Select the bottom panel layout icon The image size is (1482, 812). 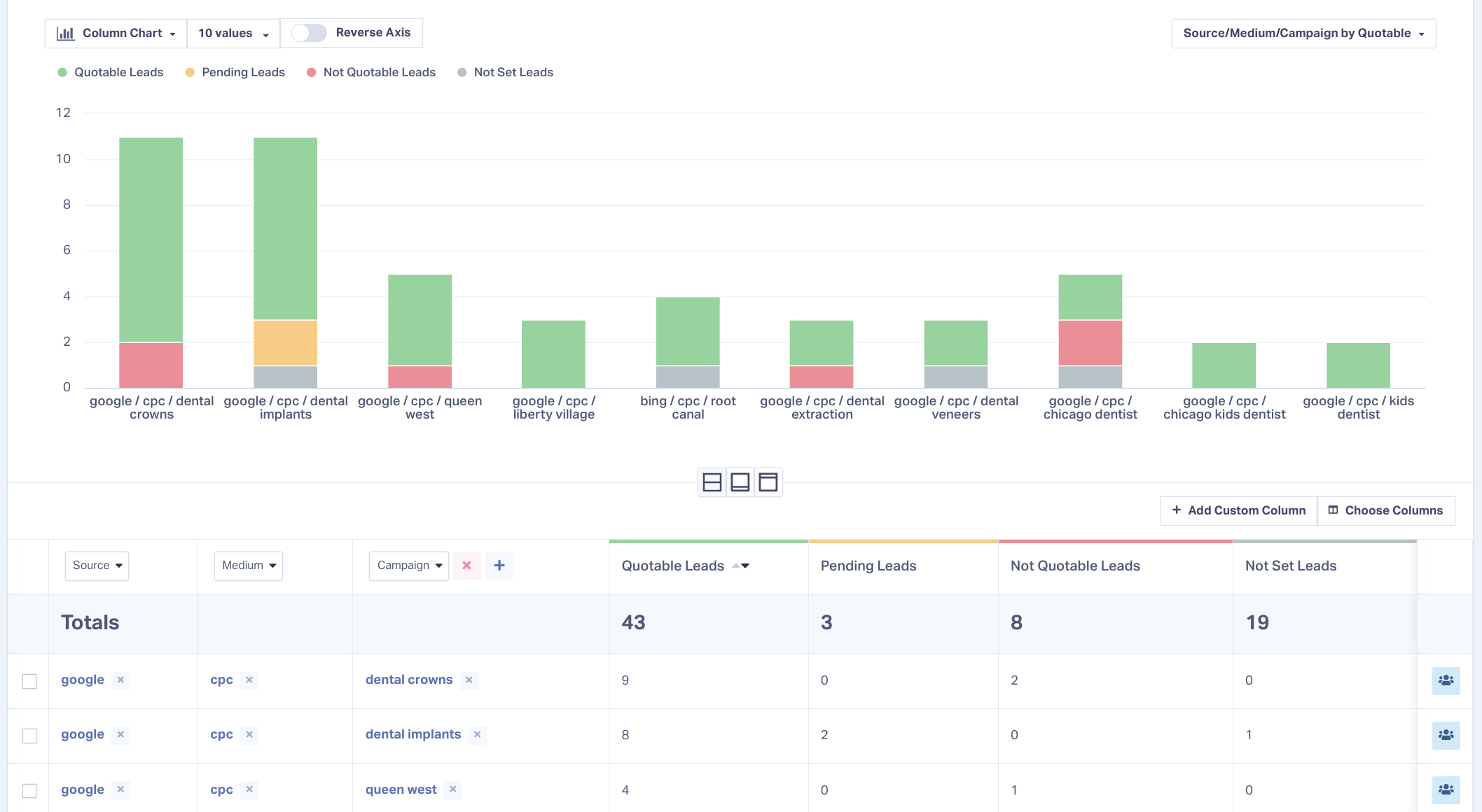[x=740, y=482]
